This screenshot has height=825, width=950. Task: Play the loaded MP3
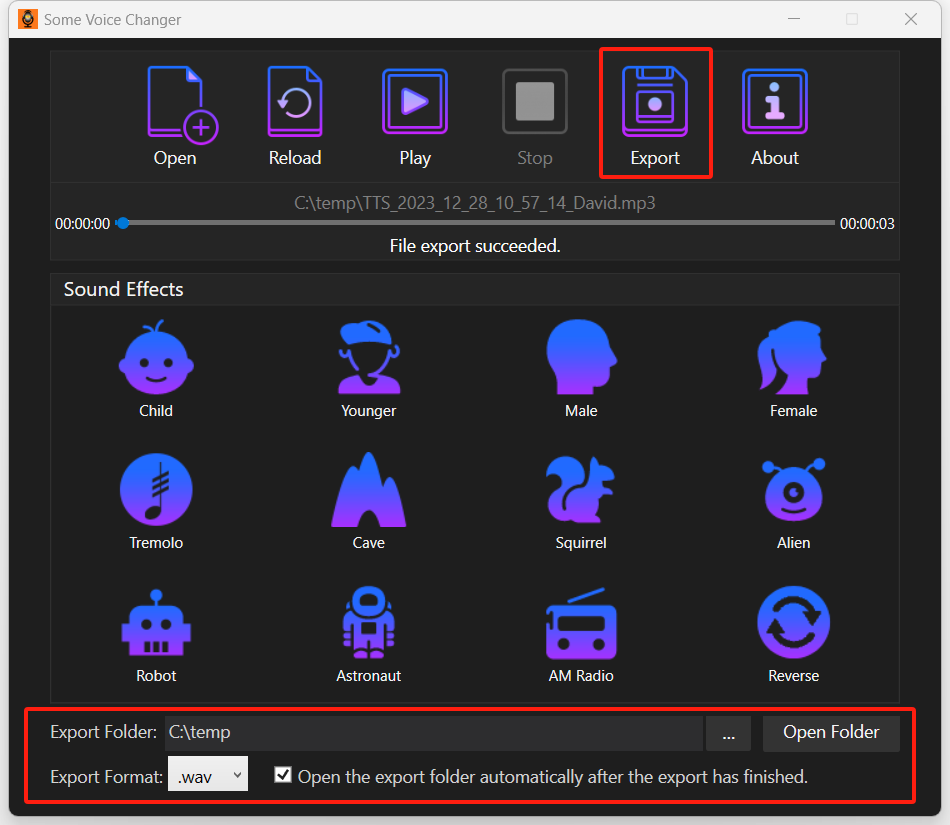pyautogui.click(x=415, y=115)
